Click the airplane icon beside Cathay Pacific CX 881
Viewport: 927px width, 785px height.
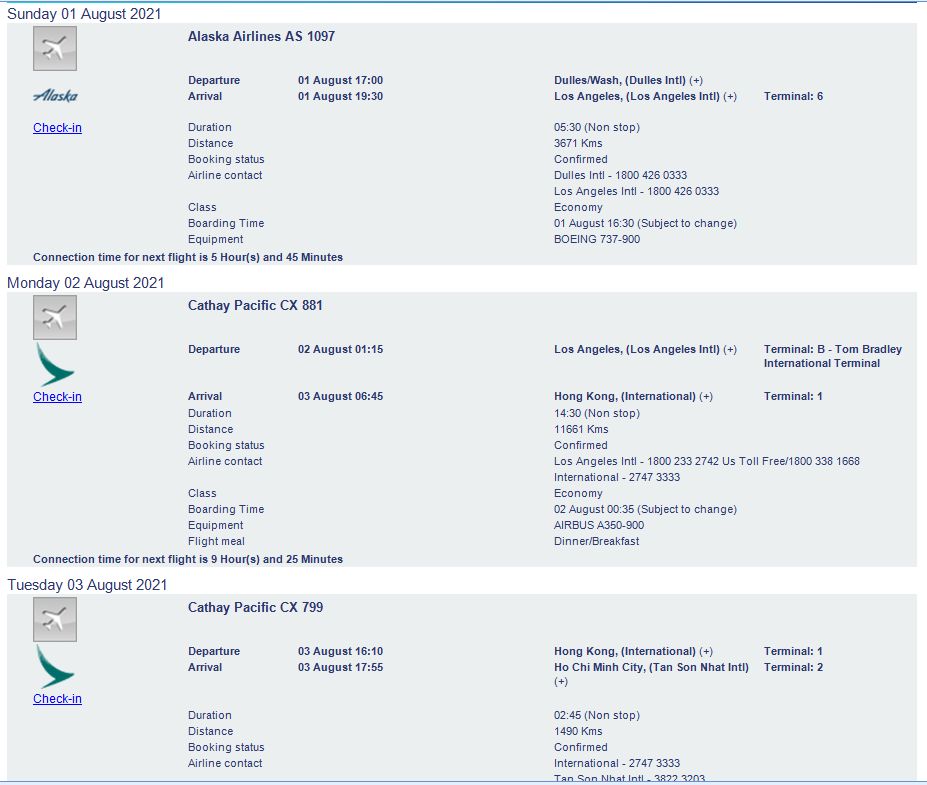point(55,317)
